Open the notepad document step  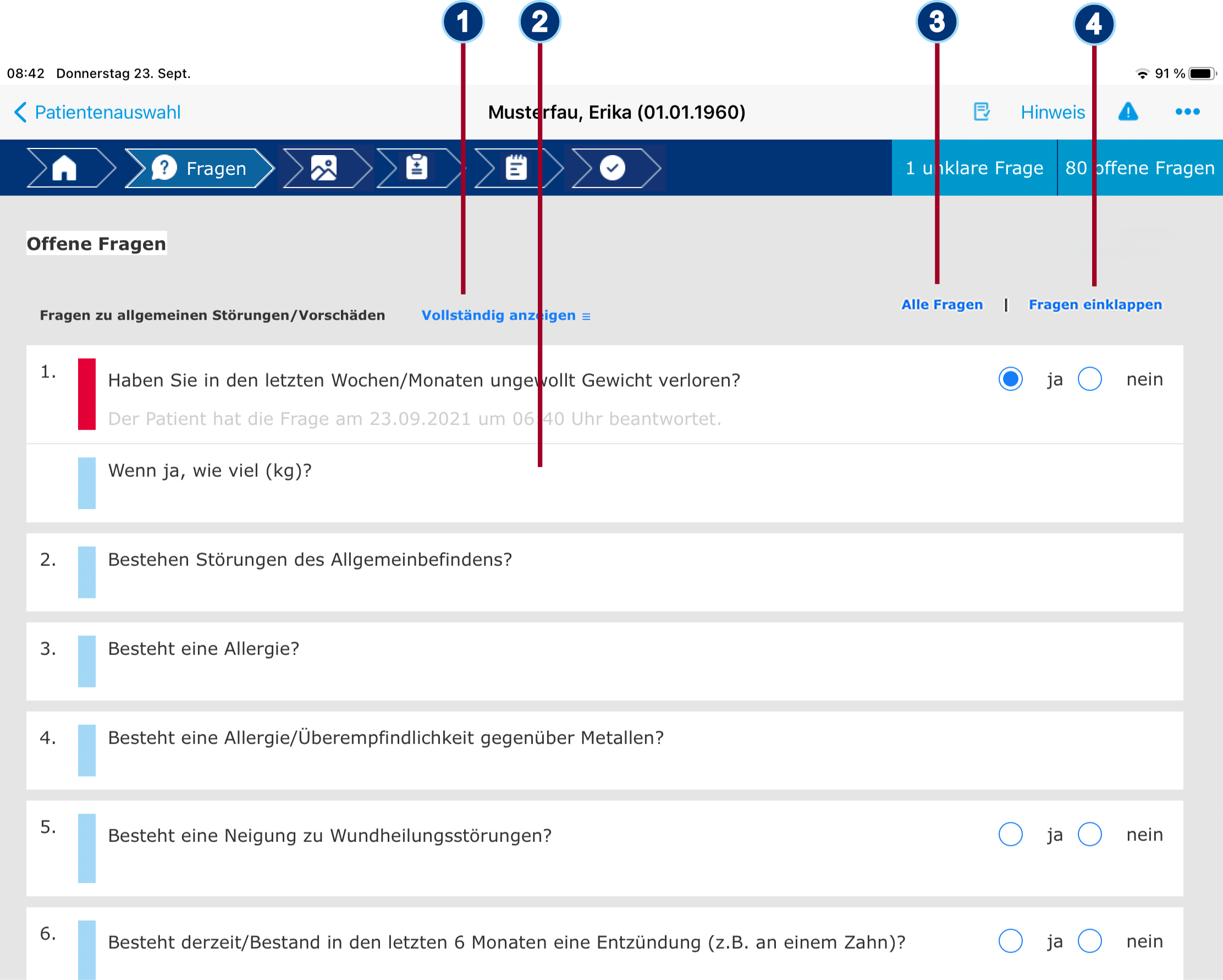518,168
